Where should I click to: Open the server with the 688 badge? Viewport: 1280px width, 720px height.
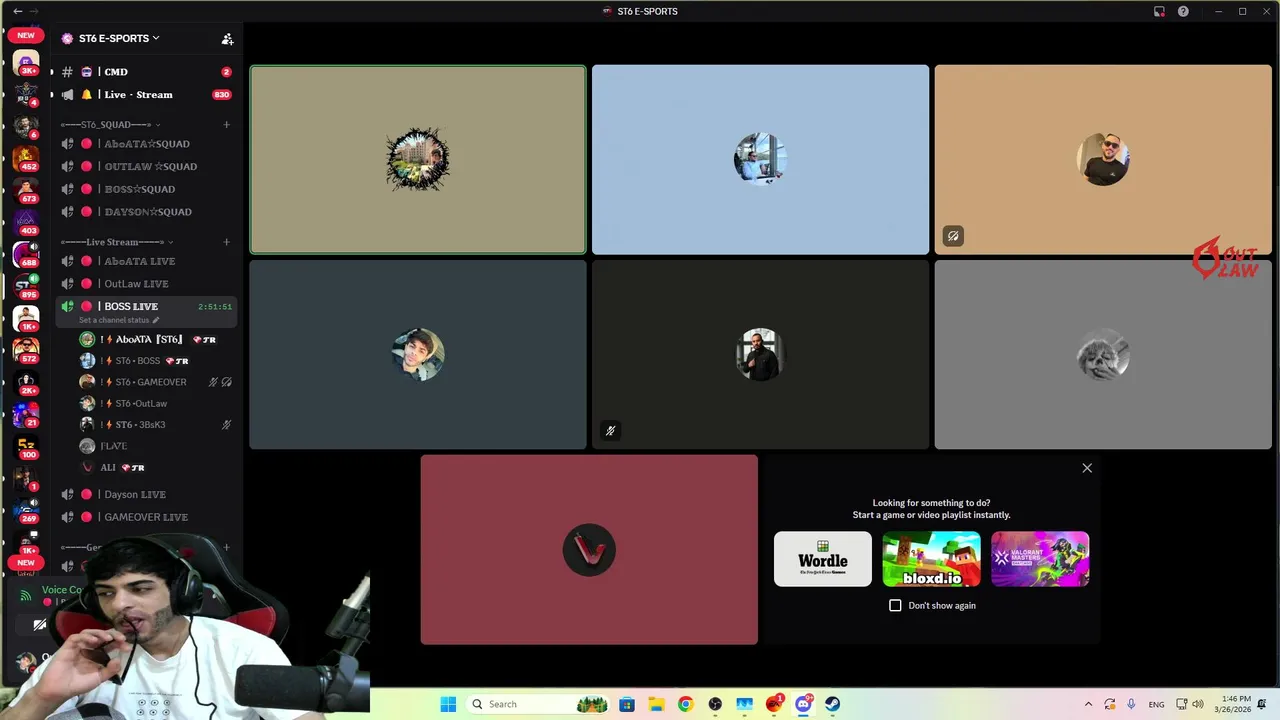point(26,254)
